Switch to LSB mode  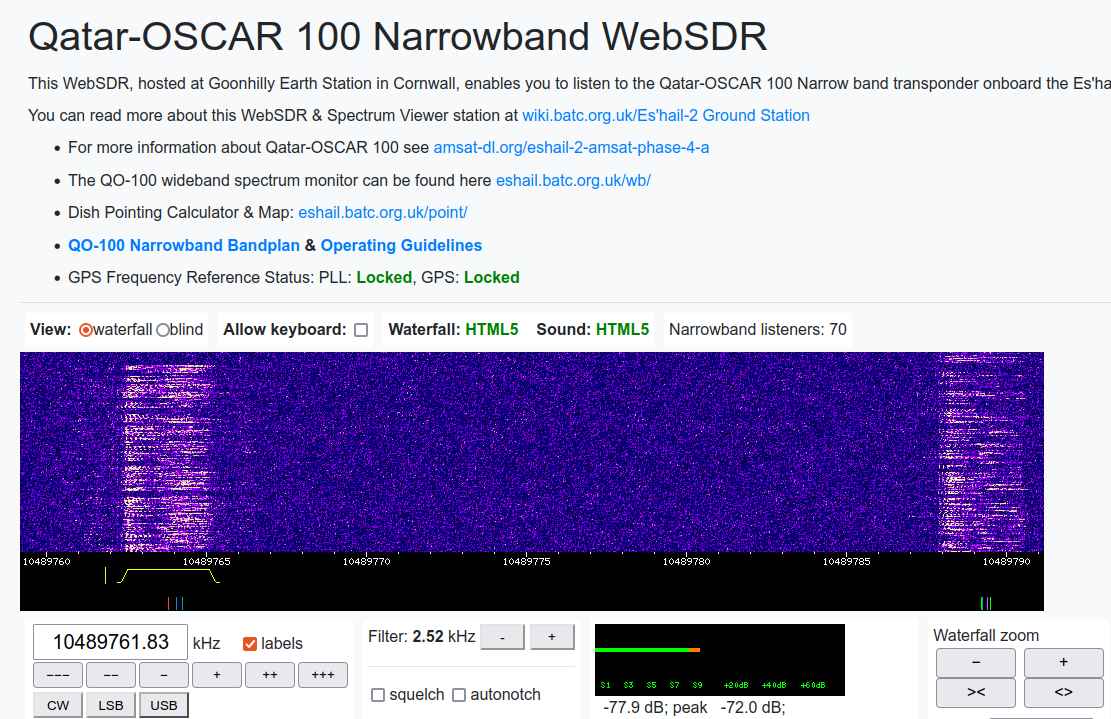click(x=111, y=706)
